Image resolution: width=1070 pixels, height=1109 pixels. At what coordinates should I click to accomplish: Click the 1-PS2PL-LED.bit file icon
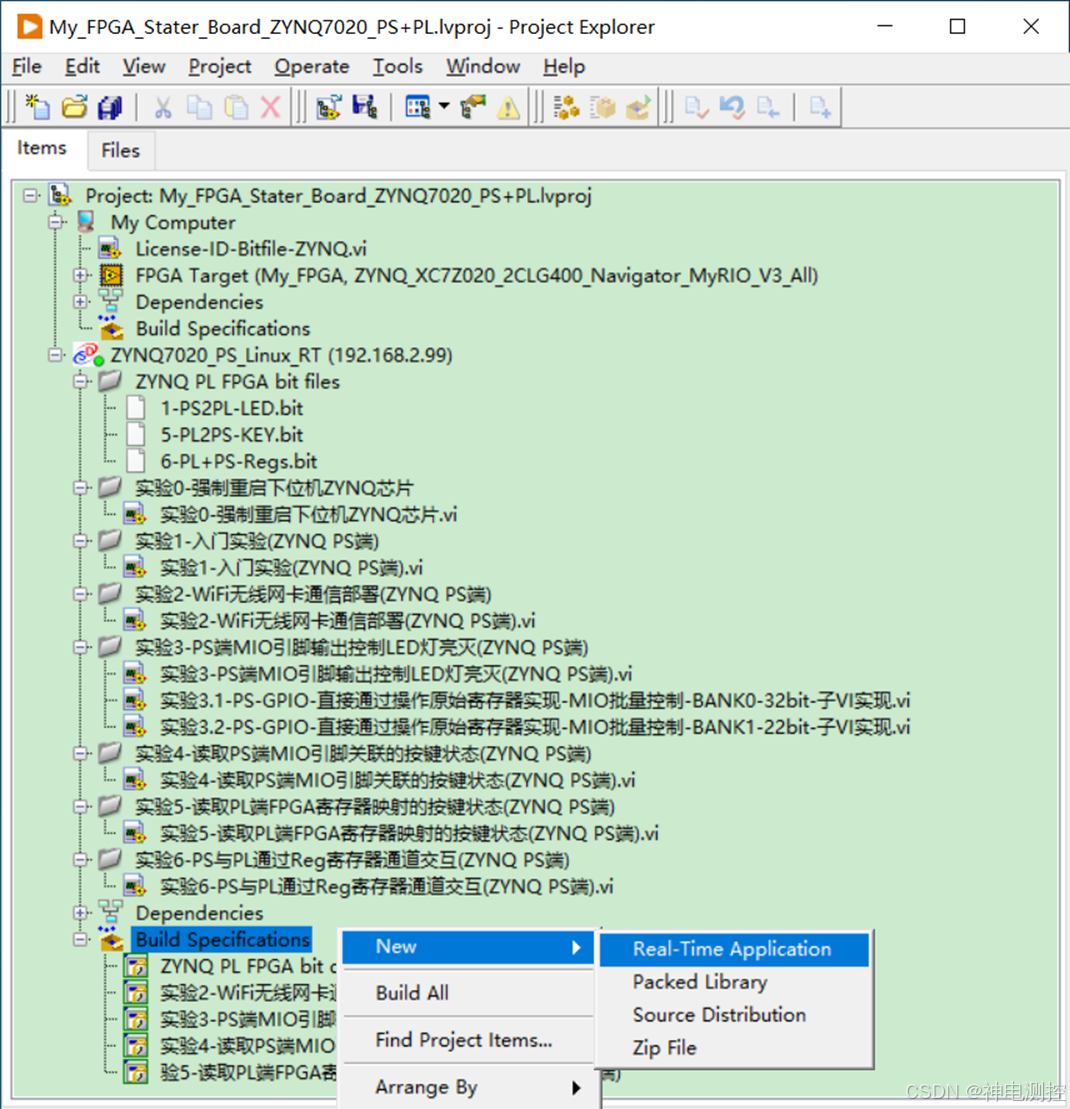pyautogui.click(x=135, y=408)
